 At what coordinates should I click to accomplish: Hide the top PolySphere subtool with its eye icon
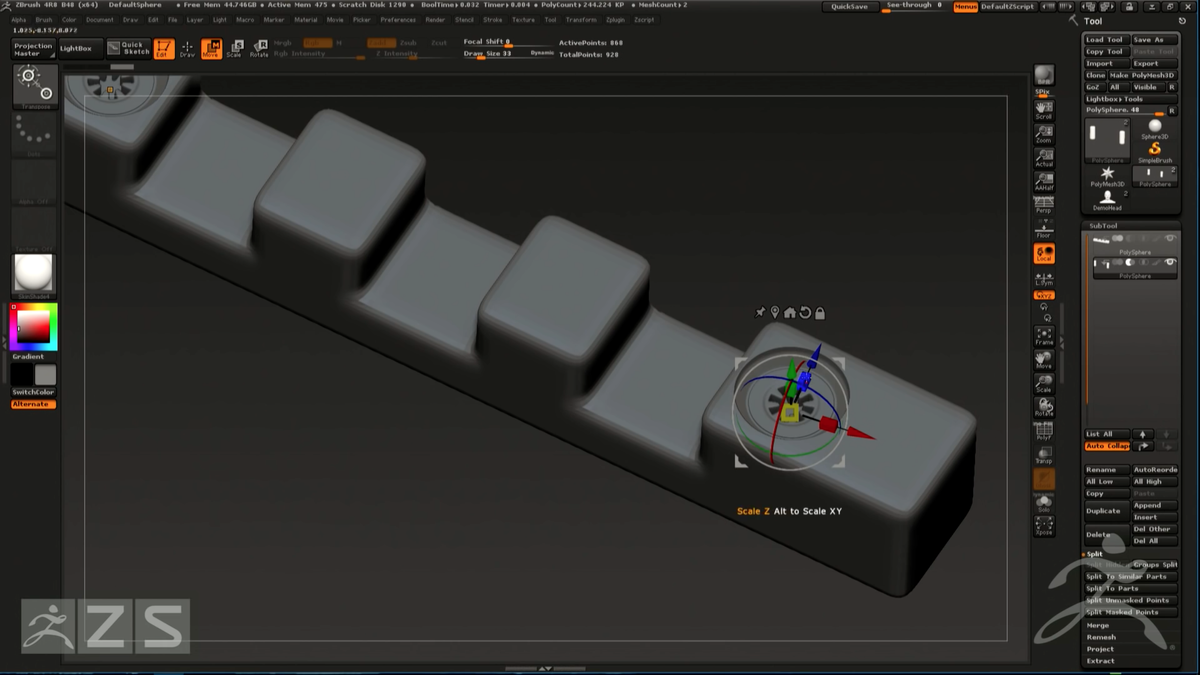1170,238
